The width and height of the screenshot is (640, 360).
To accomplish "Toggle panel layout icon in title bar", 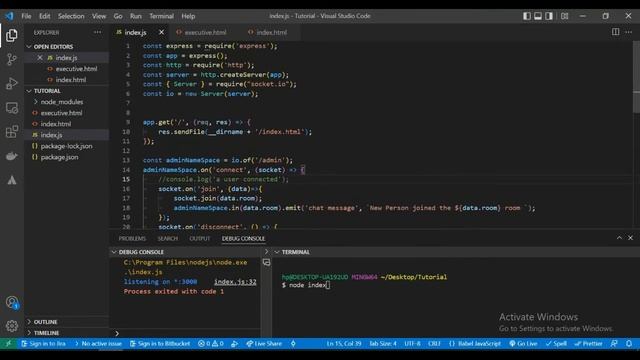I will [x=538, y=16].
